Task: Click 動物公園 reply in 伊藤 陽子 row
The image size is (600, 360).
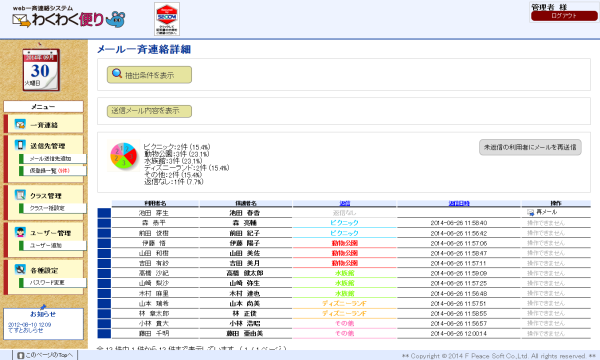Action: [x=344, y=243]
